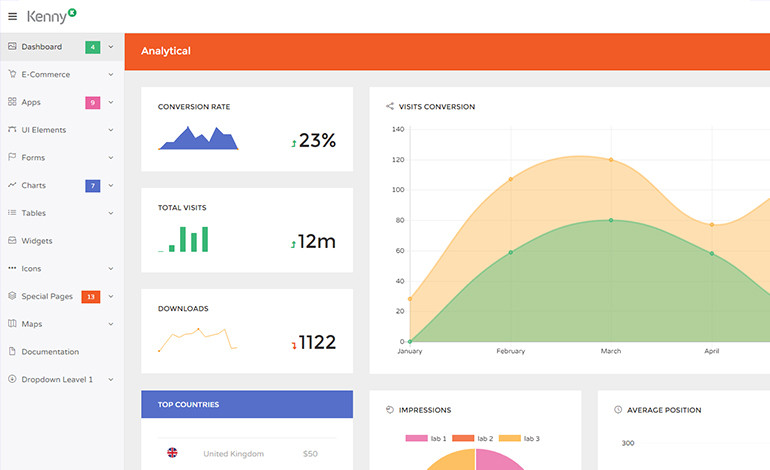The height and width of the screenshot is (470, 770).
Task: Click the Widgets envelope icon in sidebar
Action: (x=12, y=241)
